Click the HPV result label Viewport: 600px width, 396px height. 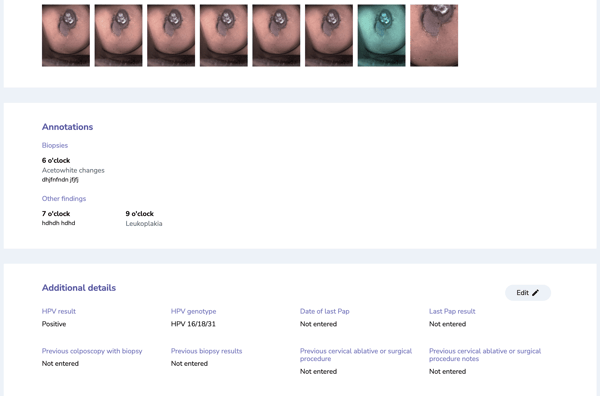(59, 311)
